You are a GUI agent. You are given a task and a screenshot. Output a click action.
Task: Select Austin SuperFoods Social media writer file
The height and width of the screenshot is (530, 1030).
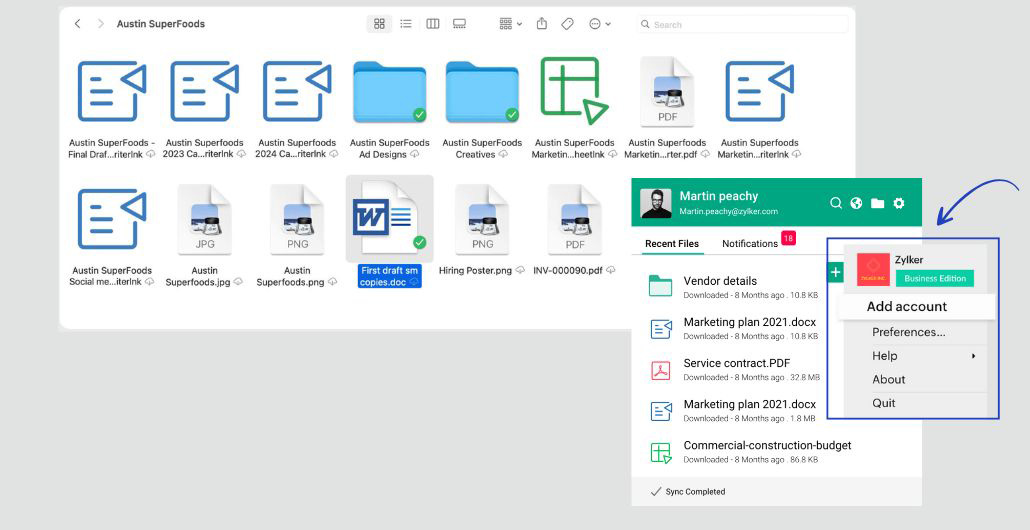[x=112, y=236]
